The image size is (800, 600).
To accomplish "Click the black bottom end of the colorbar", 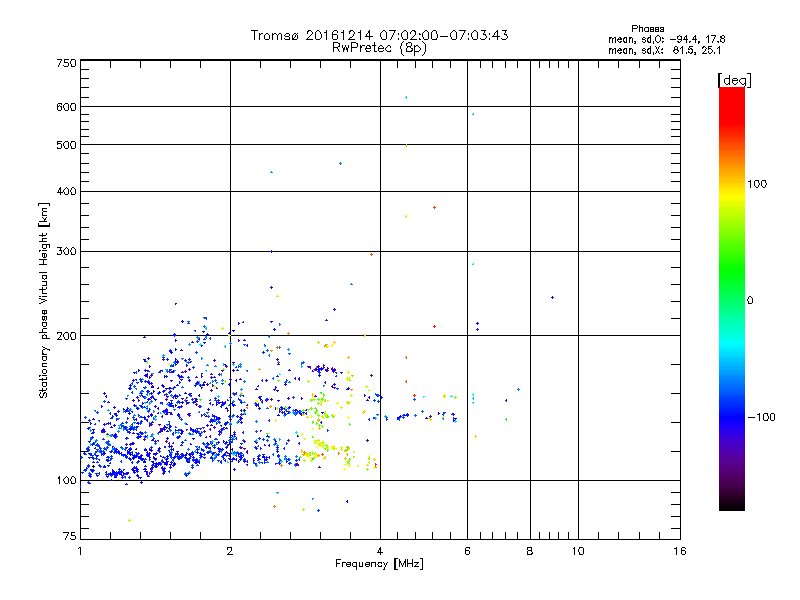I will (732, 503).
